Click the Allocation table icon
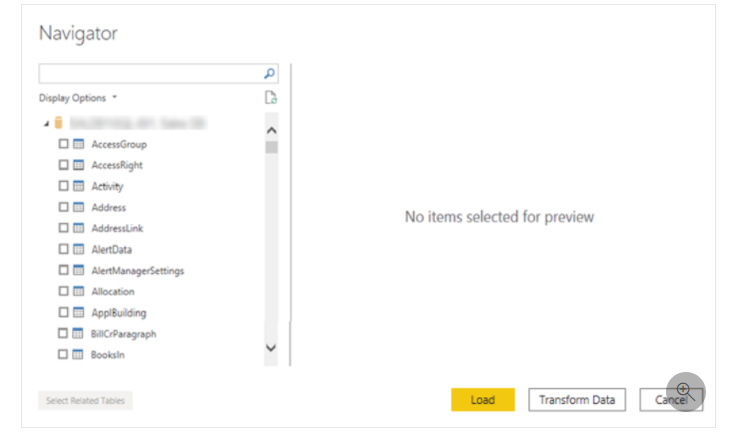739x436 pixels. 79,291
